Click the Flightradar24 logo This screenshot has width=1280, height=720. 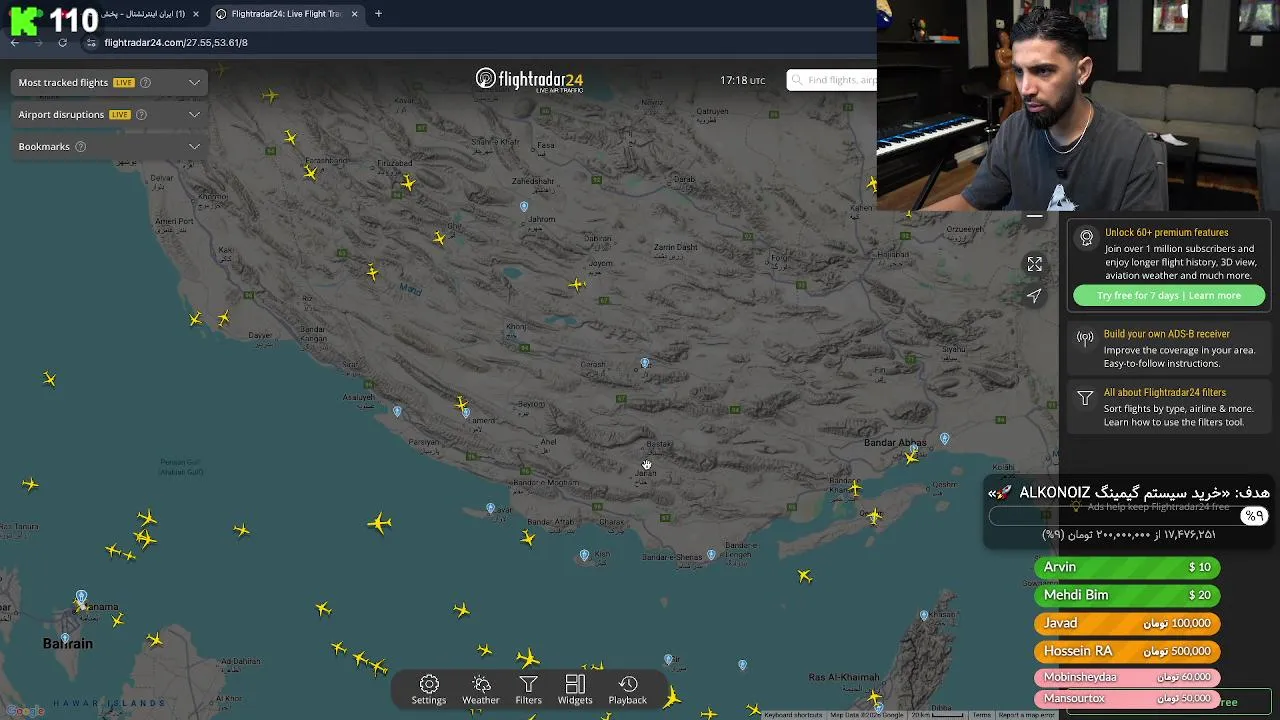(x=529, y=80)
